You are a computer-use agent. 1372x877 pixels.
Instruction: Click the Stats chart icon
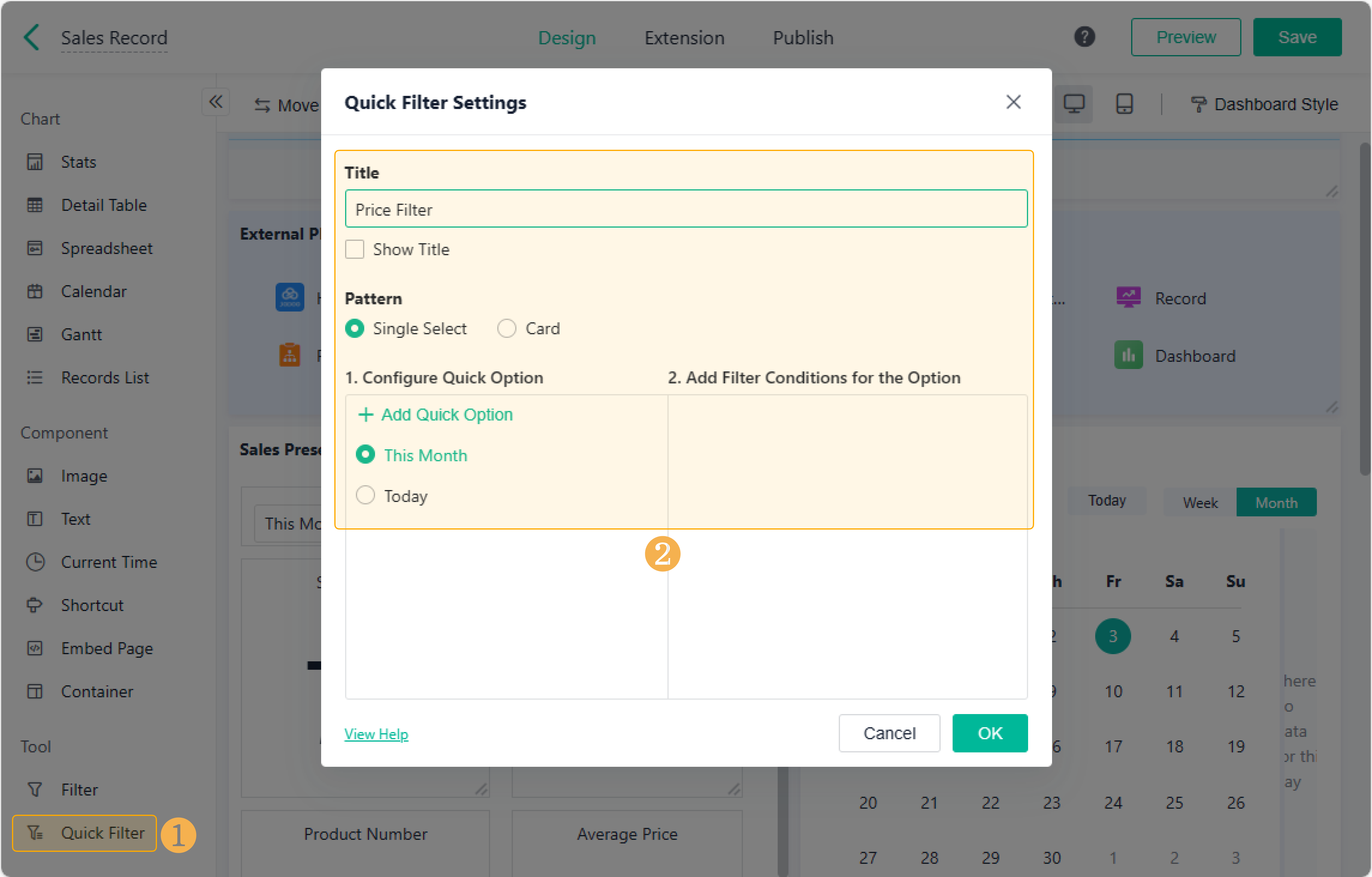[35, 162]
